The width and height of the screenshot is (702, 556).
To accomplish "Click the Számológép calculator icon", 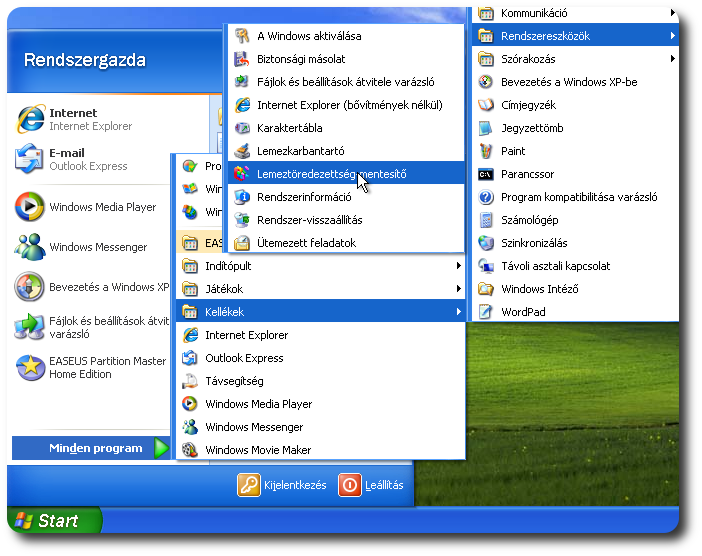I will 486,220.
